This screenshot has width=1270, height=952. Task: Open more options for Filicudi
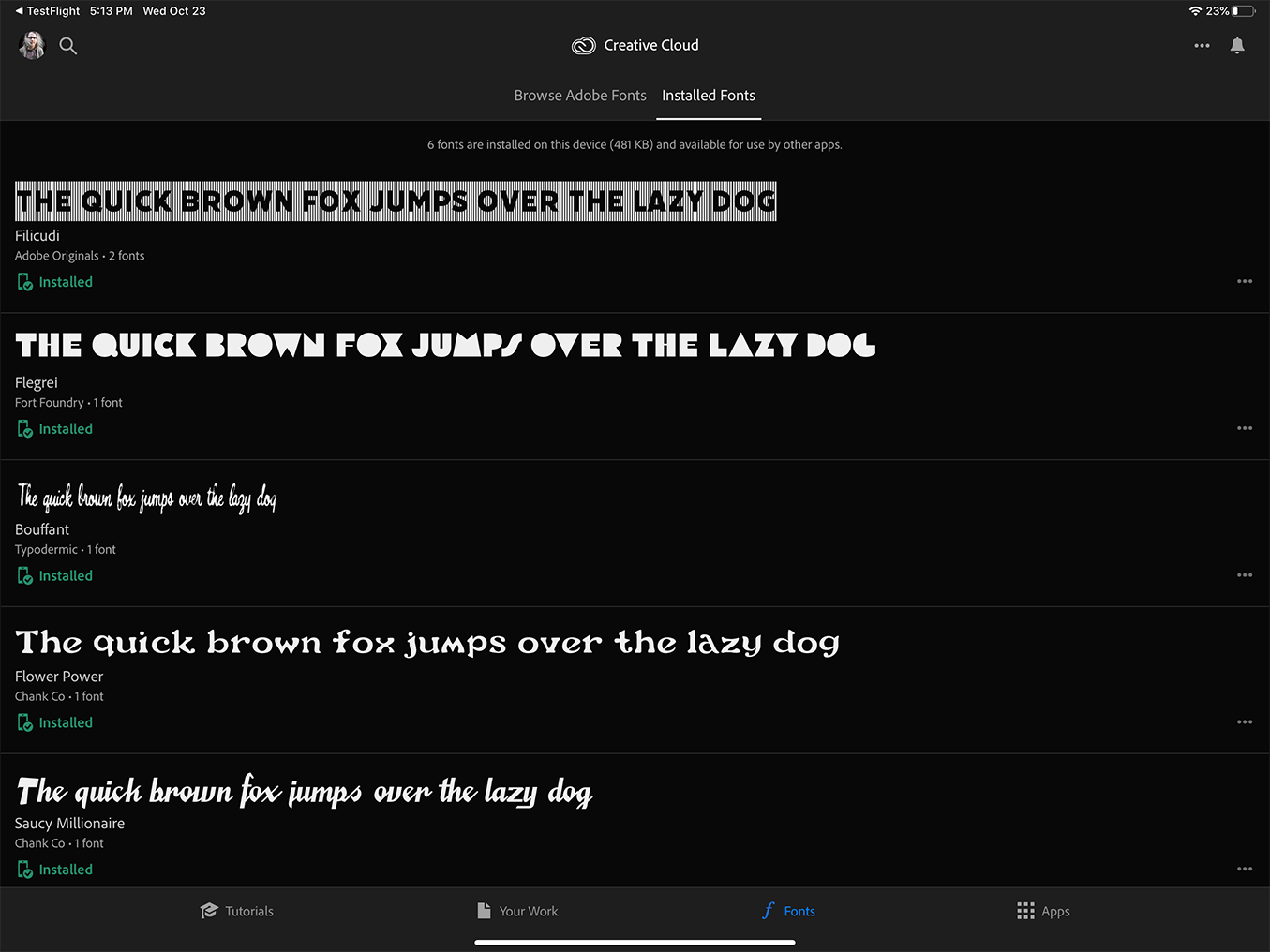[1245, 281]
